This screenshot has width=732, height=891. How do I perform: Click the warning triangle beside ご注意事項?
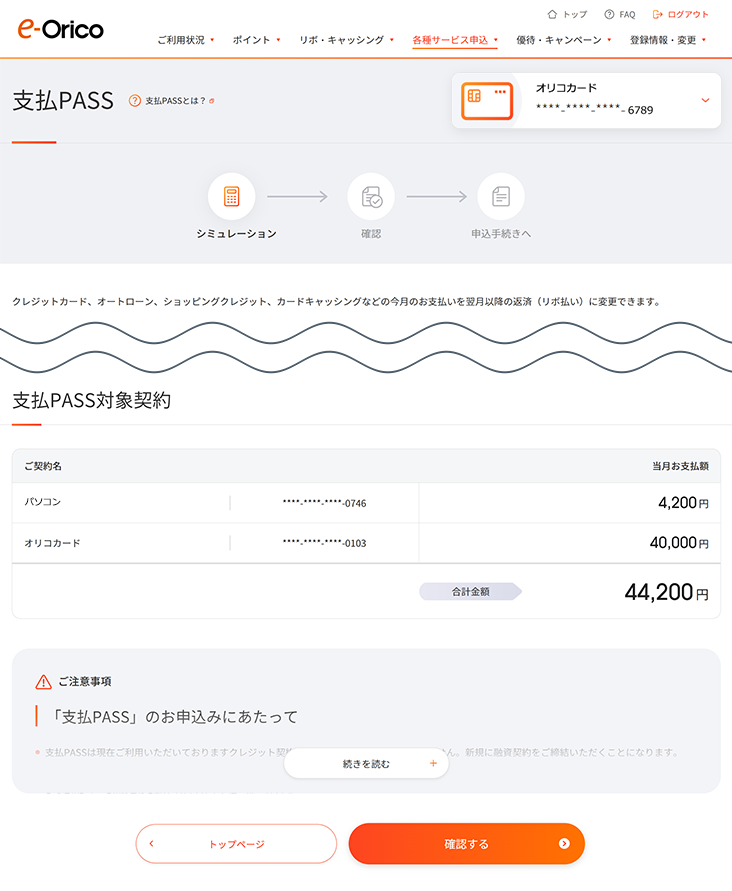point(43,681)
